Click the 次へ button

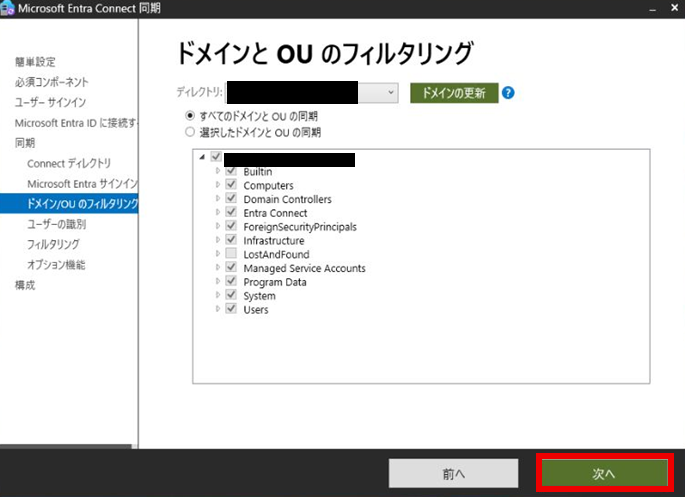(x=603, y=473)
